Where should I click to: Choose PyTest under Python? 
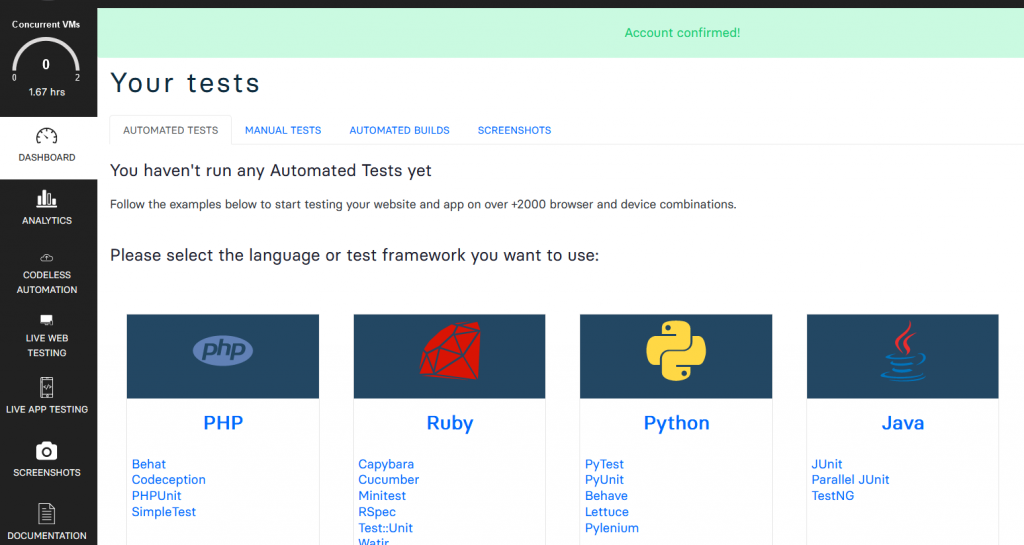point(604,464)
